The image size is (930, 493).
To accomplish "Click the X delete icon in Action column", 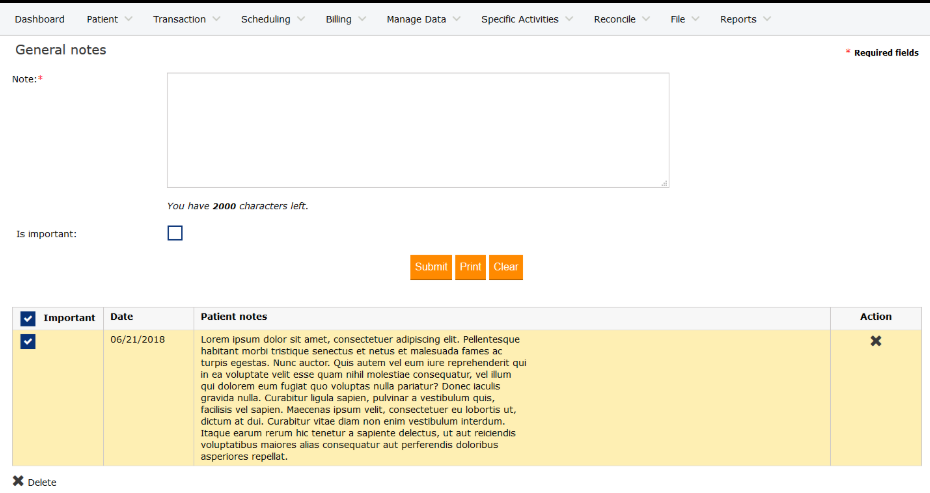I will click(876, 341).
